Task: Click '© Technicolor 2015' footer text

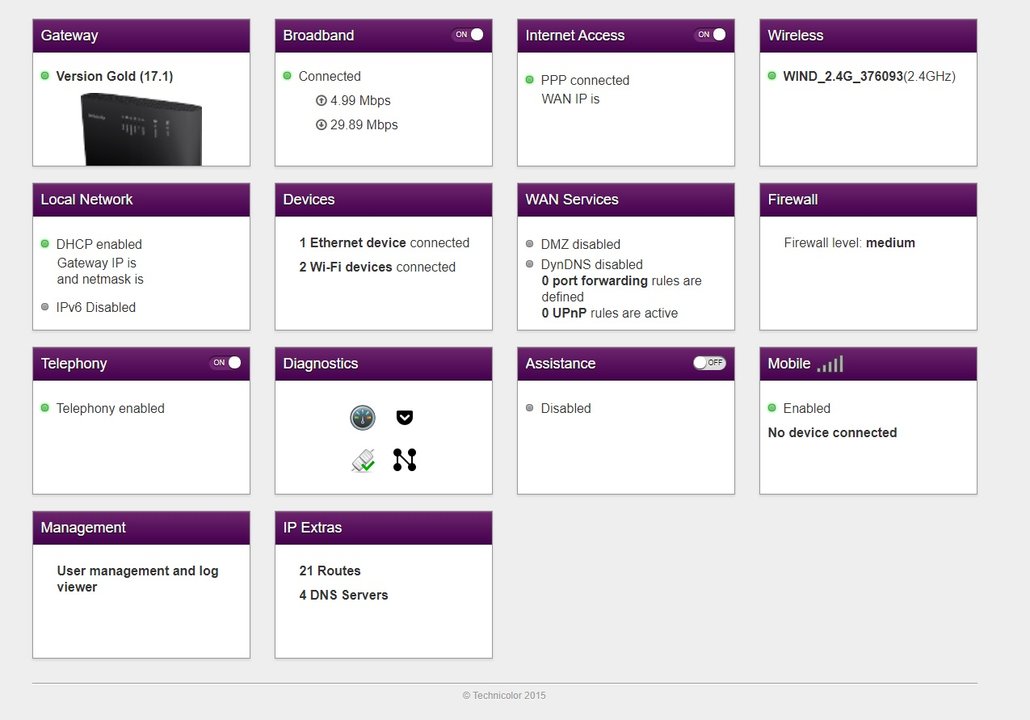Action: click(x=504, y=695)
